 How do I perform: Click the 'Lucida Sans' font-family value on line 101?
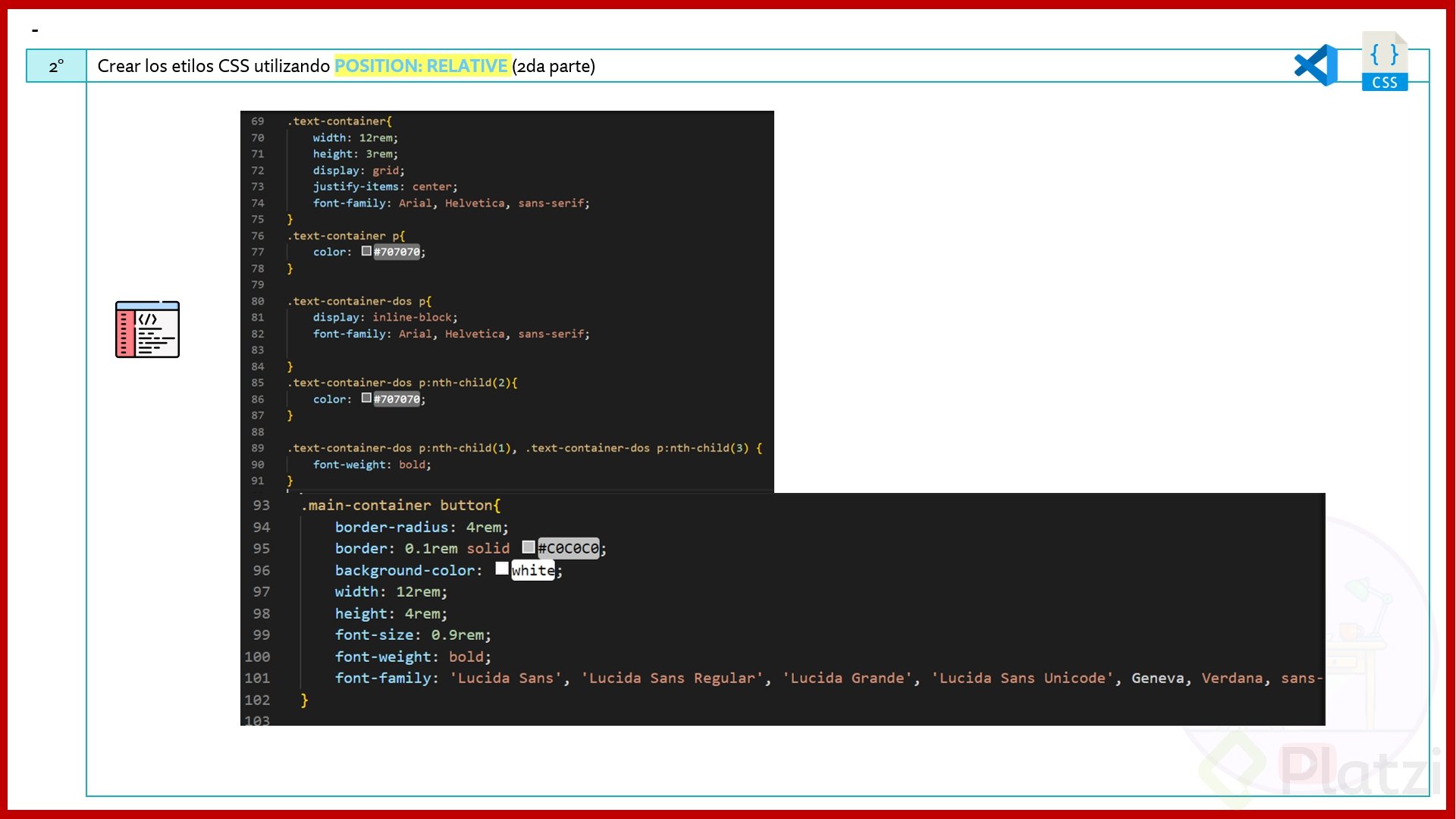[x=506, y=678]
